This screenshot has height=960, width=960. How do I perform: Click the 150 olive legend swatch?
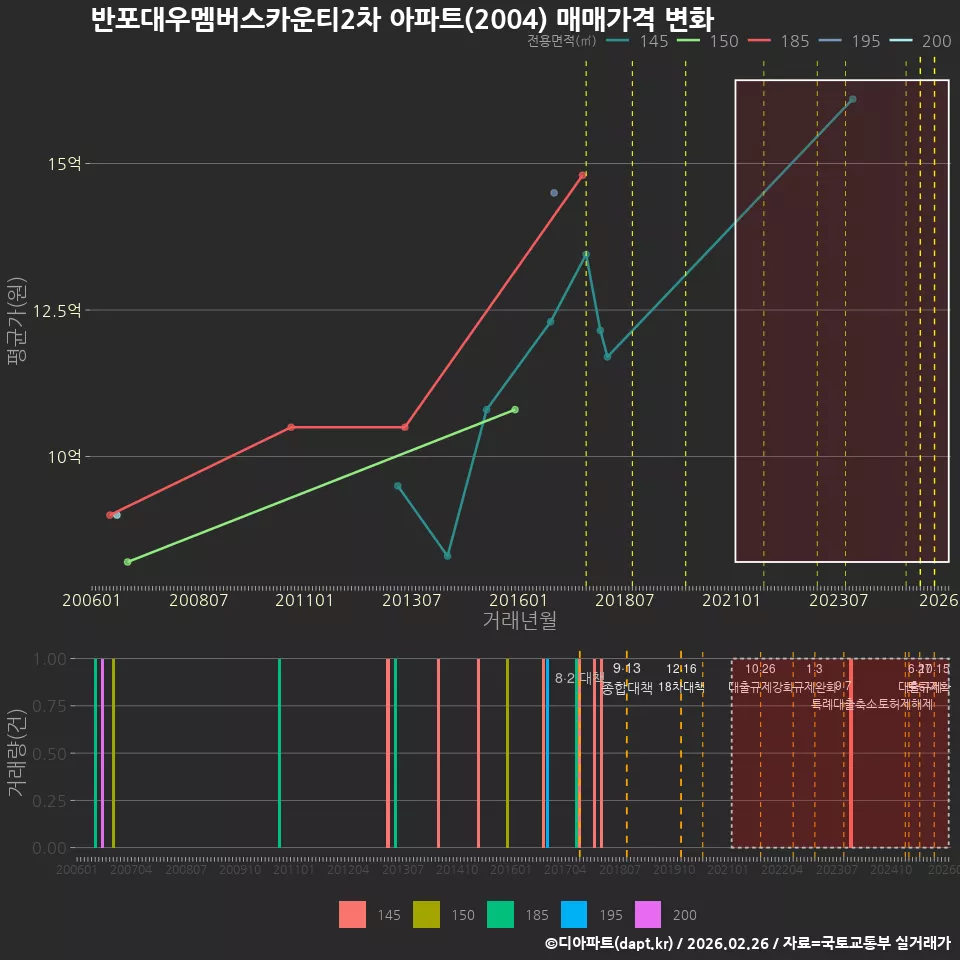point(426,914)
